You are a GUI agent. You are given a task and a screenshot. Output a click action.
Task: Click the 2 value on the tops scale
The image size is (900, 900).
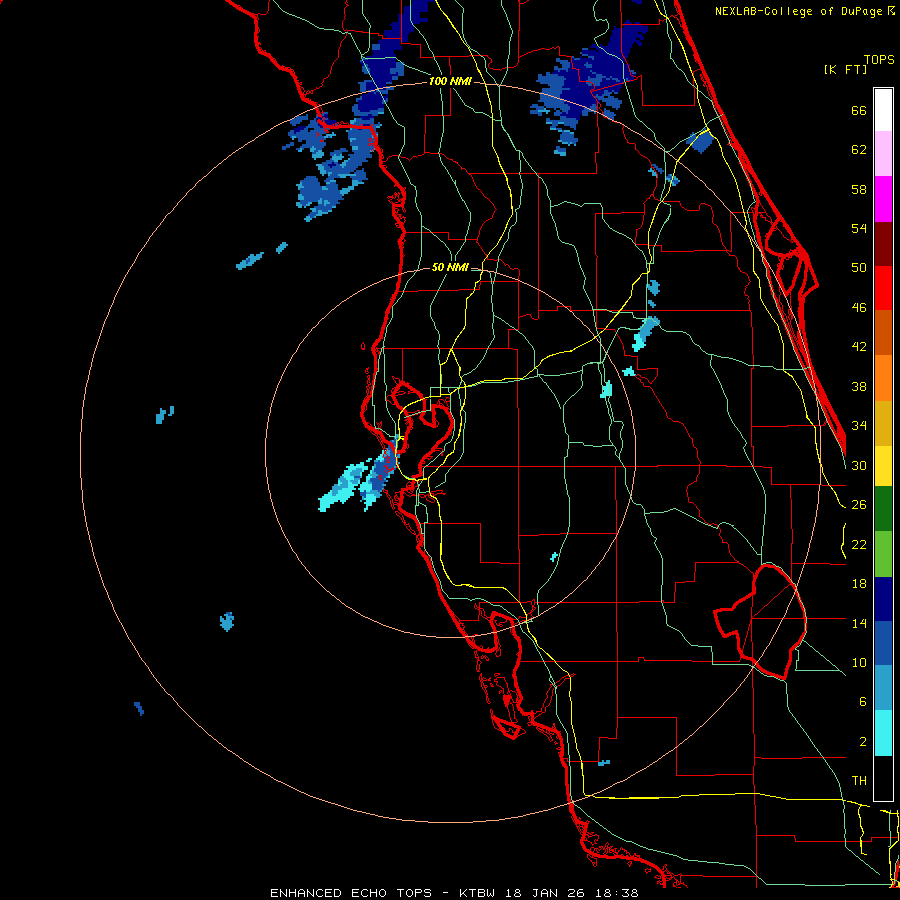pyautogui.click(x=863, y=742)
